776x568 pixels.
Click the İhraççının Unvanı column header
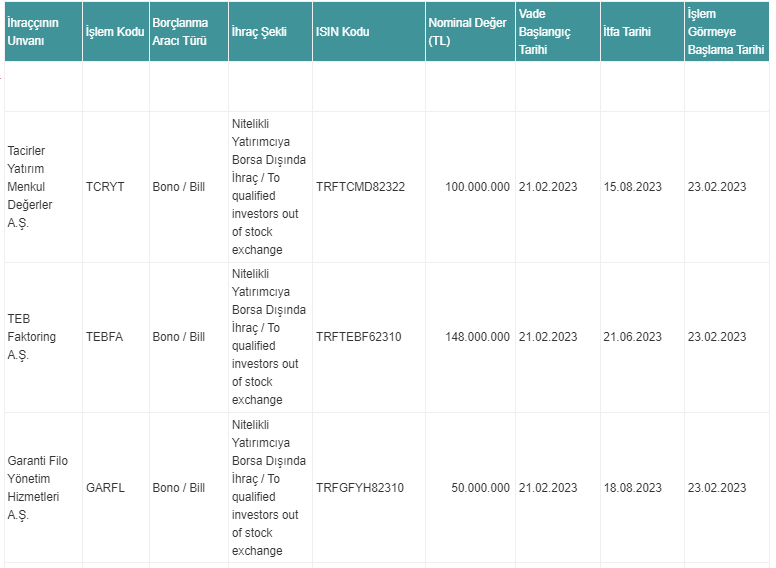pos(43,32)
